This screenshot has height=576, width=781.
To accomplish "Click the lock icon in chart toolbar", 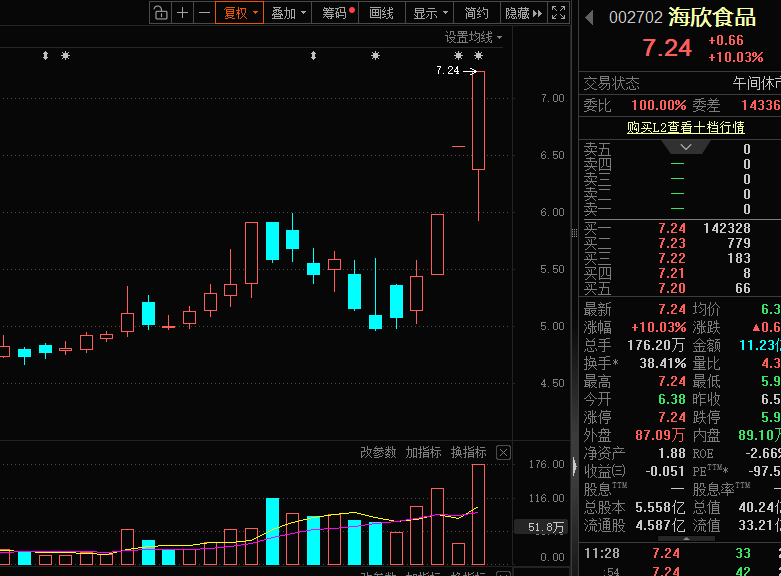I will coord(161,13).
